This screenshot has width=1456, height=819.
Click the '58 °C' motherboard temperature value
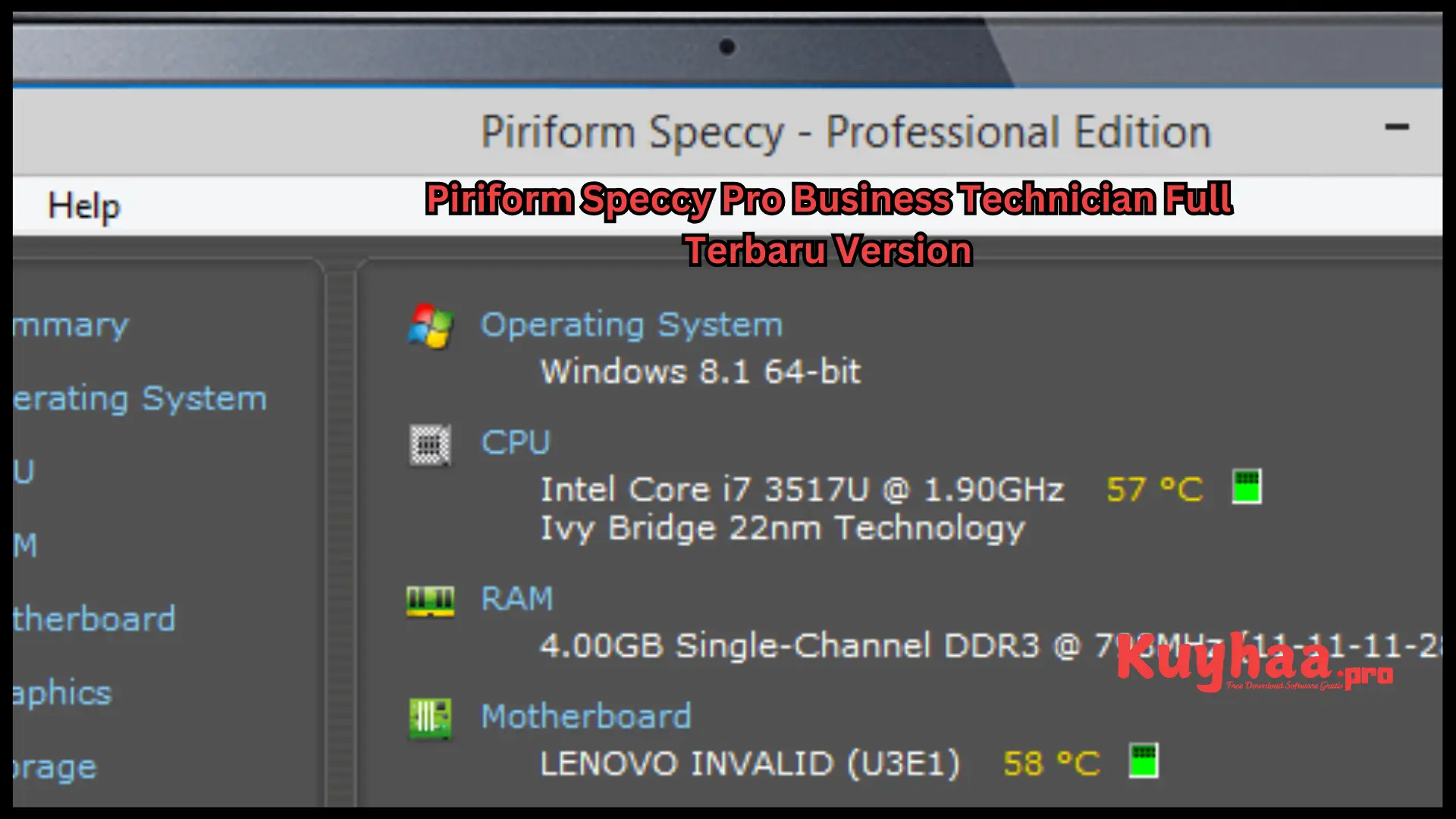point(1052,764)
